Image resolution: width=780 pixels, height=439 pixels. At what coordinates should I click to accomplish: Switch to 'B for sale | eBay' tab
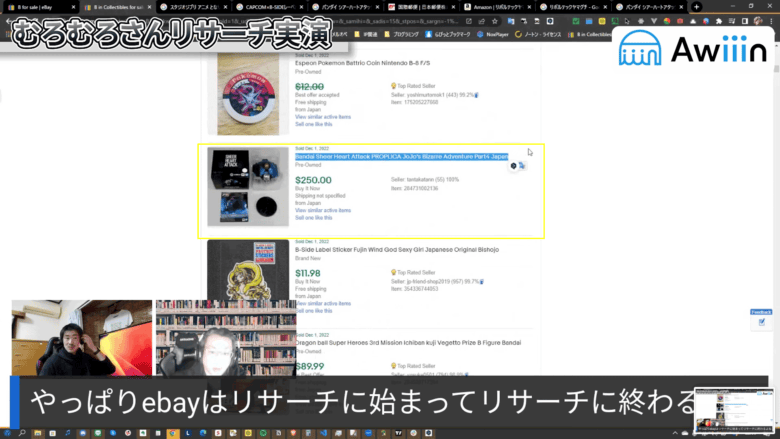pyautogui.click(x=40, y=7)
